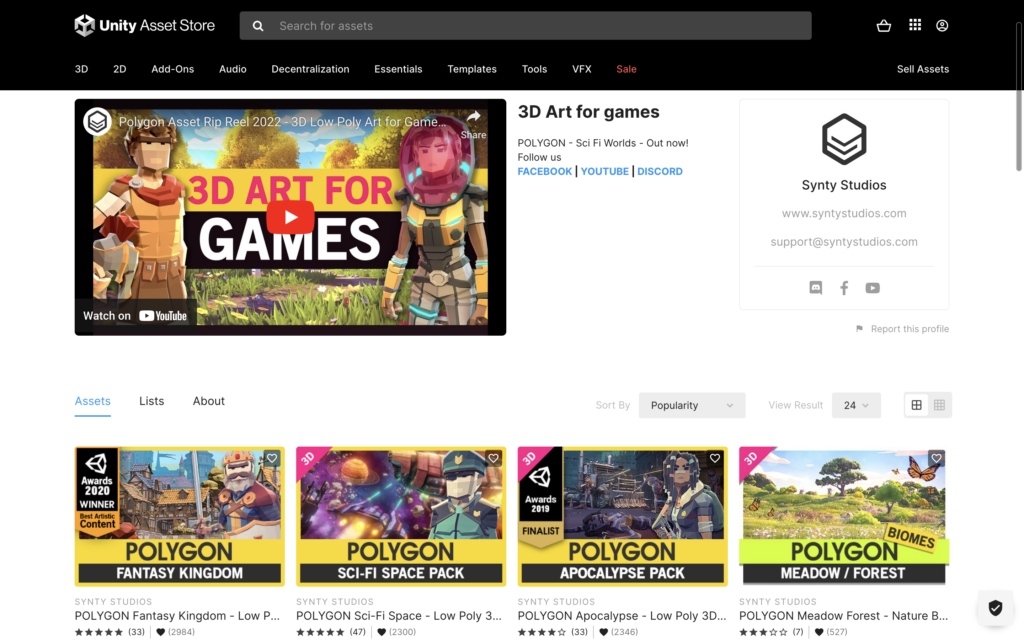Expand the Sort By Popularity dropdown

pos(691,405)
